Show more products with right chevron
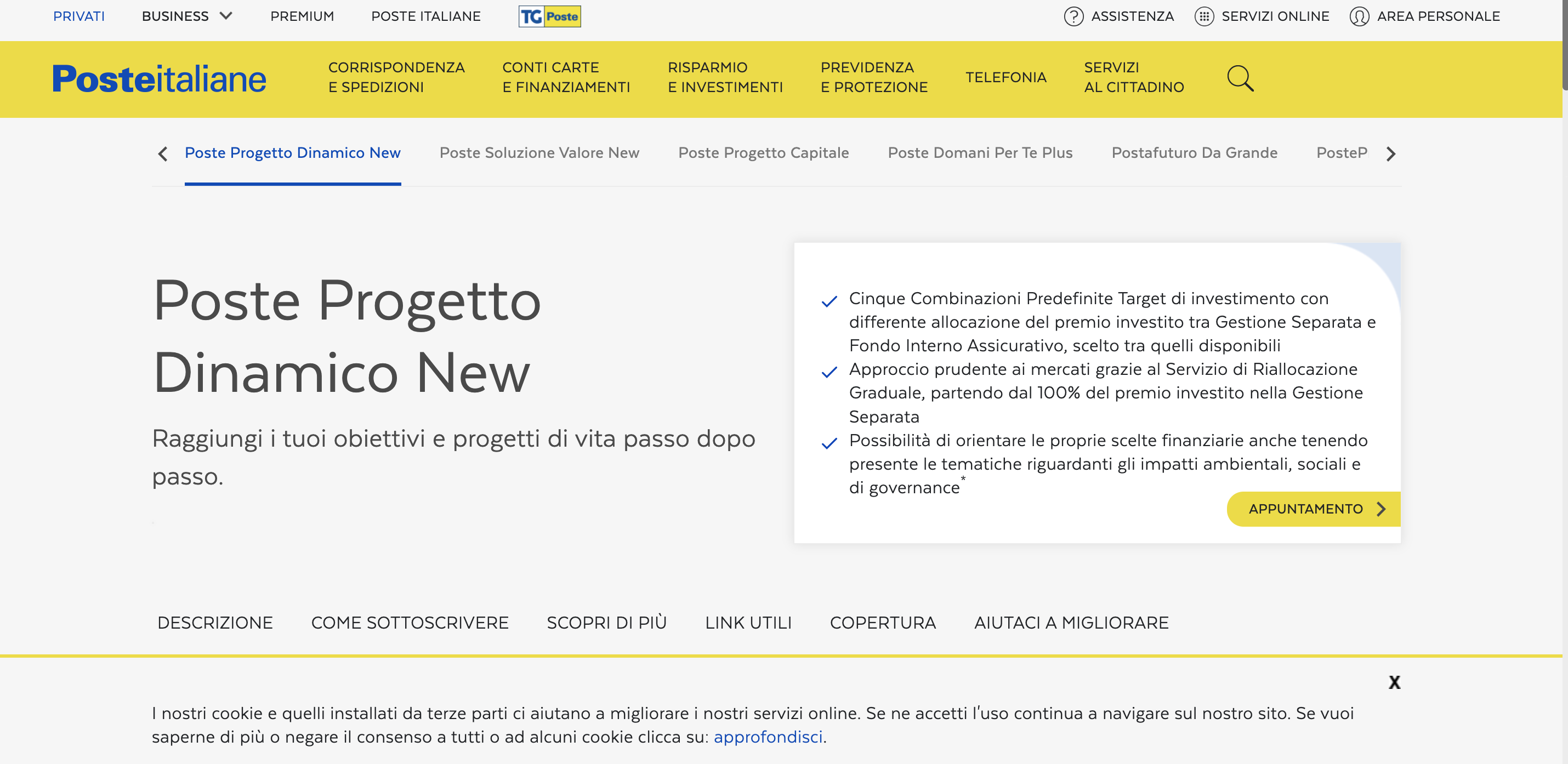Viewport: 1568px width, 764px height. tap(1390, 154)
